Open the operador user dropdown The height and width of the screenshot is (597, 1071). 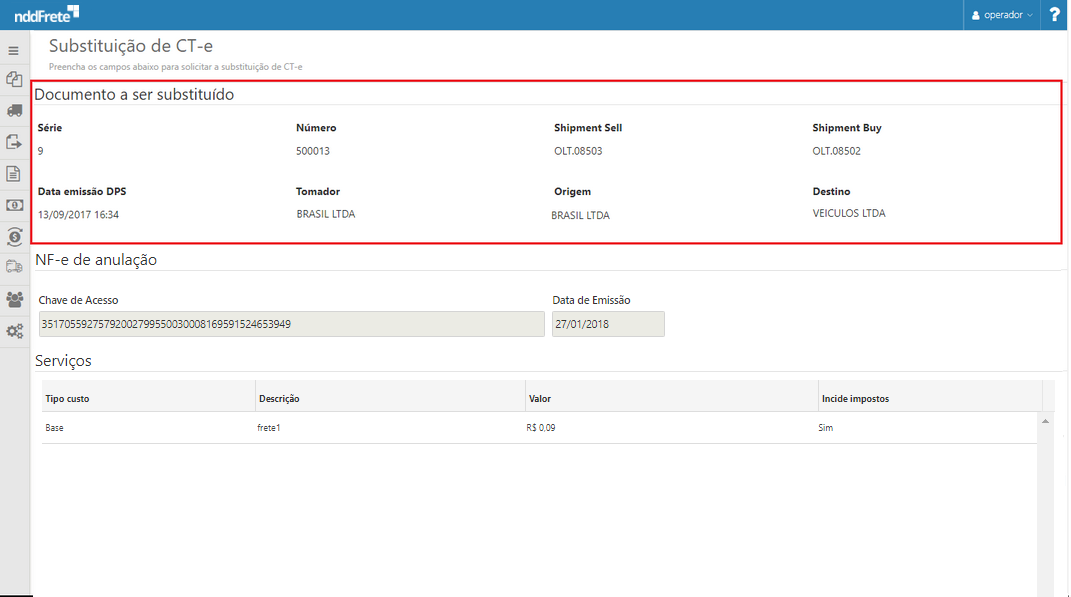[1002, 15]
